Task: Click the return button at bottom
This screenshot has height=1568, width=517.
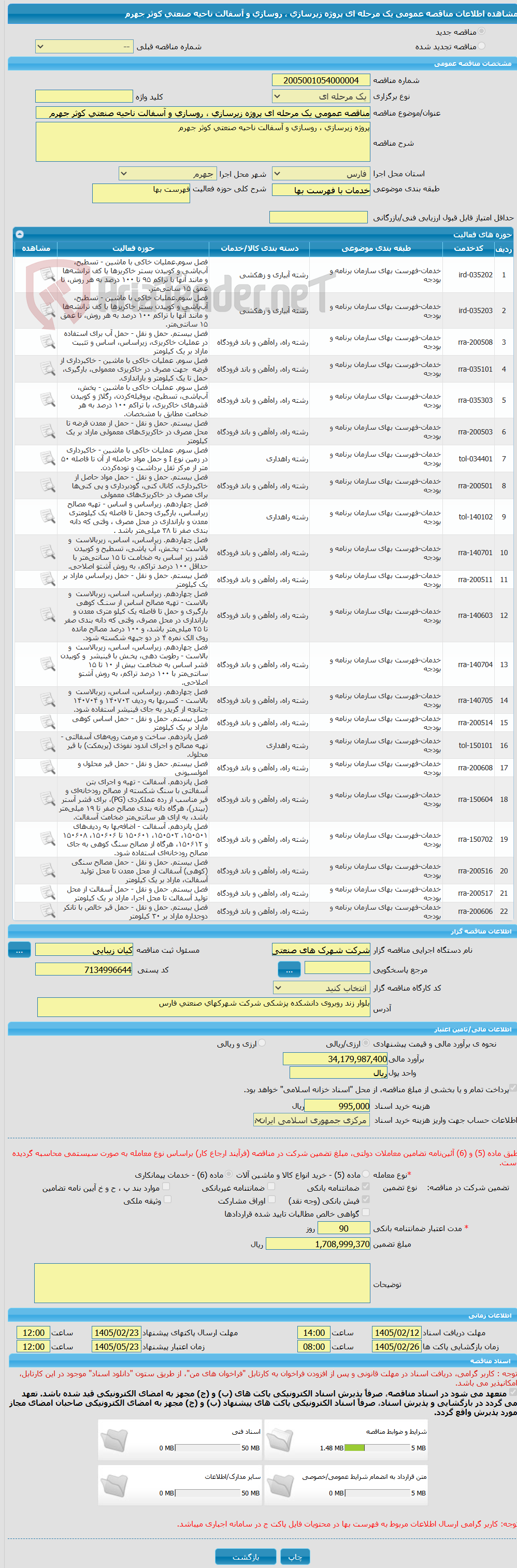Action: pyautogui.click(x=246, y=1556)
